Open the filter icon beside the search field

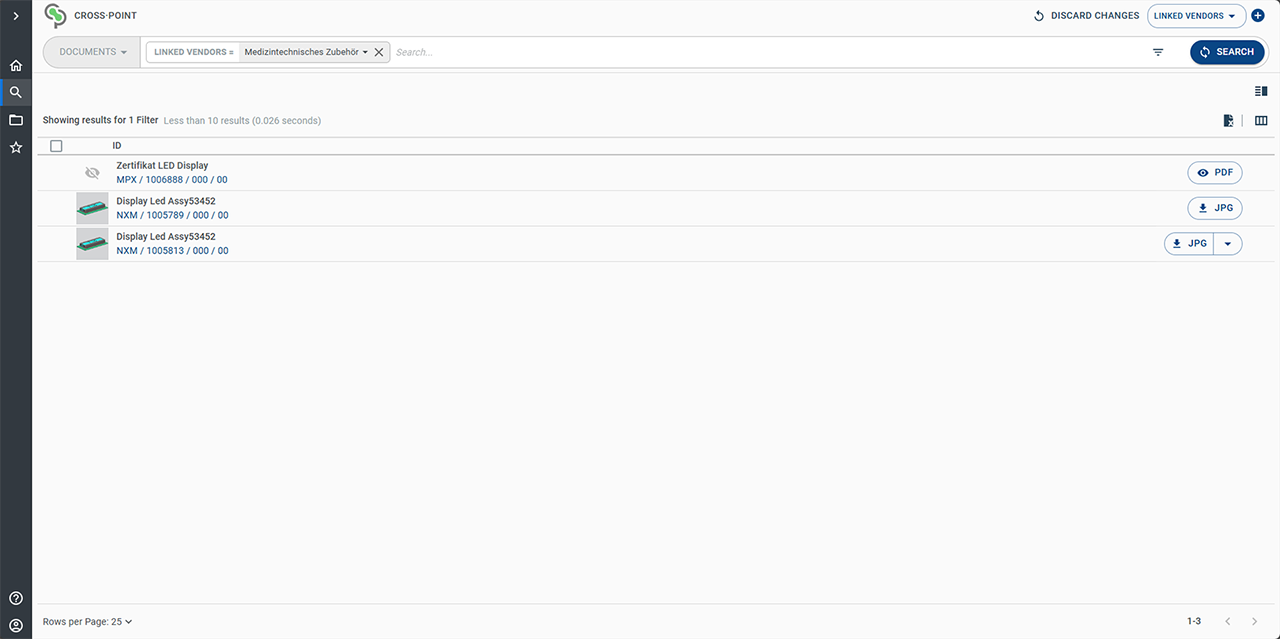click(1157, 51)
